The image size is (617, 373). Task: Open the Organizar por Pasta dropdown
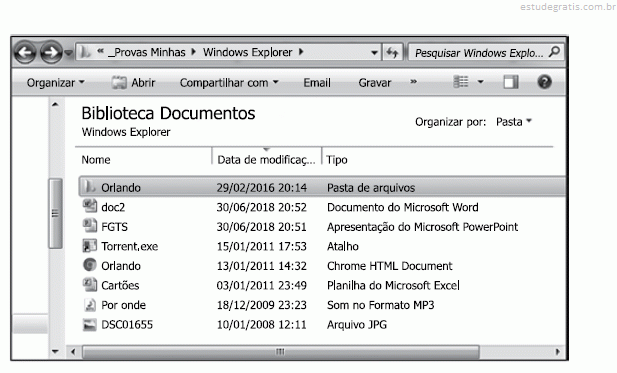(514, 122)
